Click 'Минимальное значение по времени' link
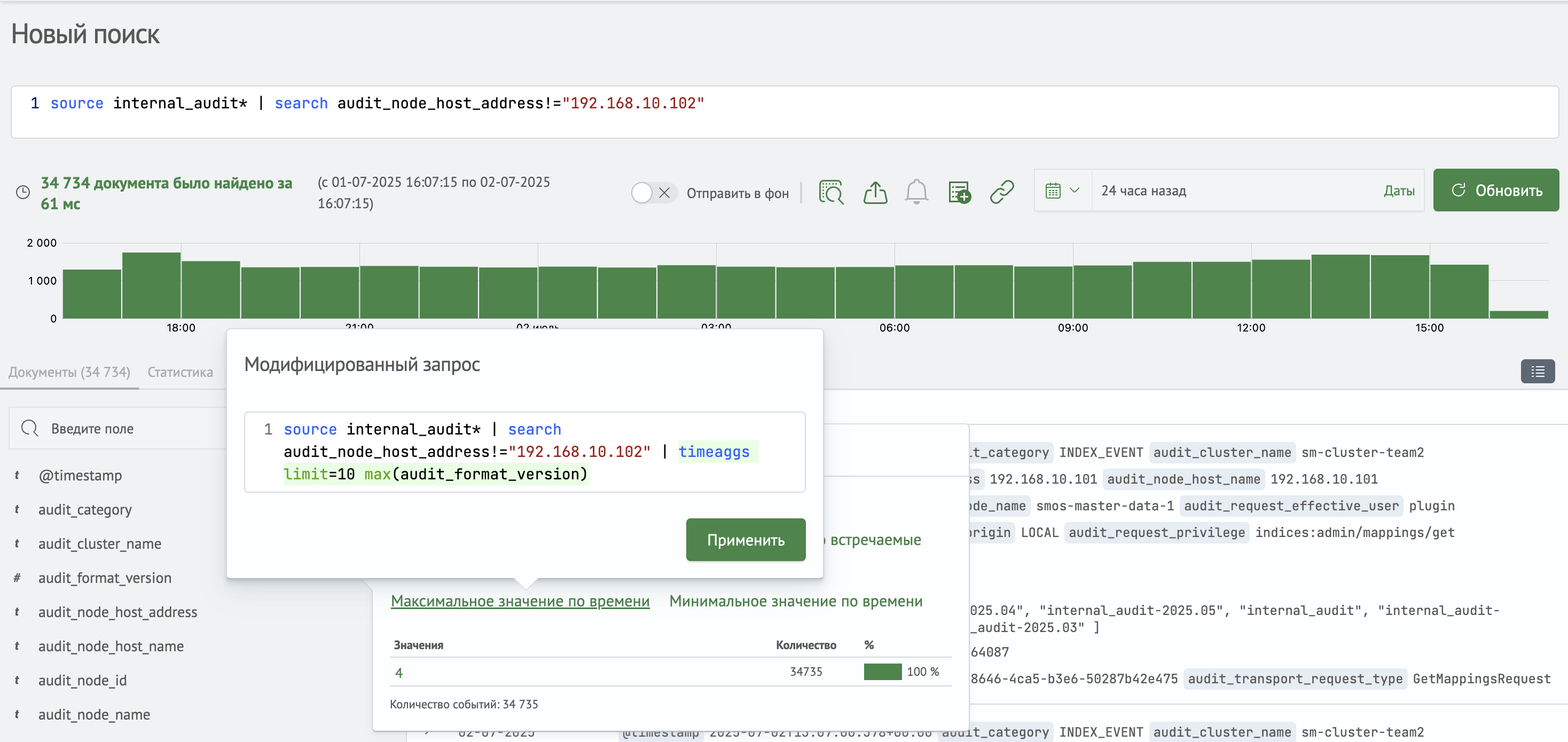Viewport: 1568px width, 742px height. click(x=796, y=601)
